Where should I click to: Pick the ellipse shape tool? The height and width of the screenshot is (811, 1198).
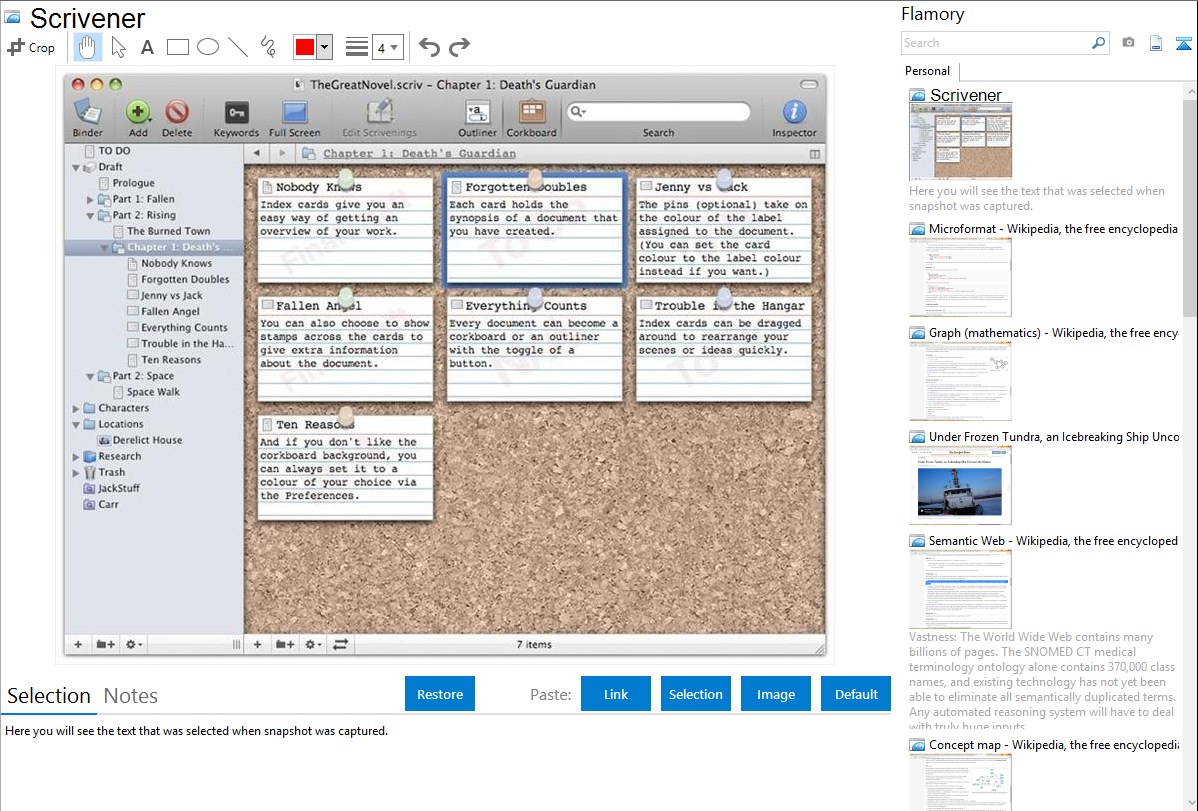pyautogui.click(x=208, y=47)
